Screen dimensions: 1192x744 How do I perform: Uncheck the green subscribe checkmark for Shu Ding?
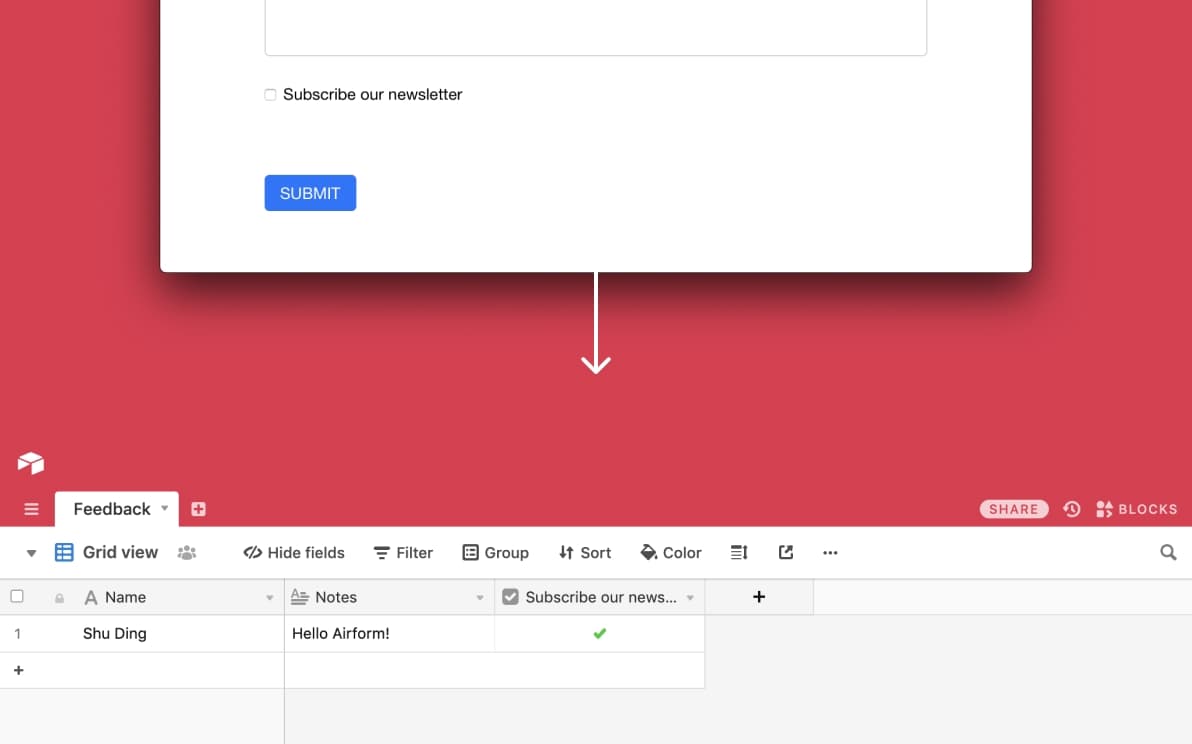coord(600,633)
